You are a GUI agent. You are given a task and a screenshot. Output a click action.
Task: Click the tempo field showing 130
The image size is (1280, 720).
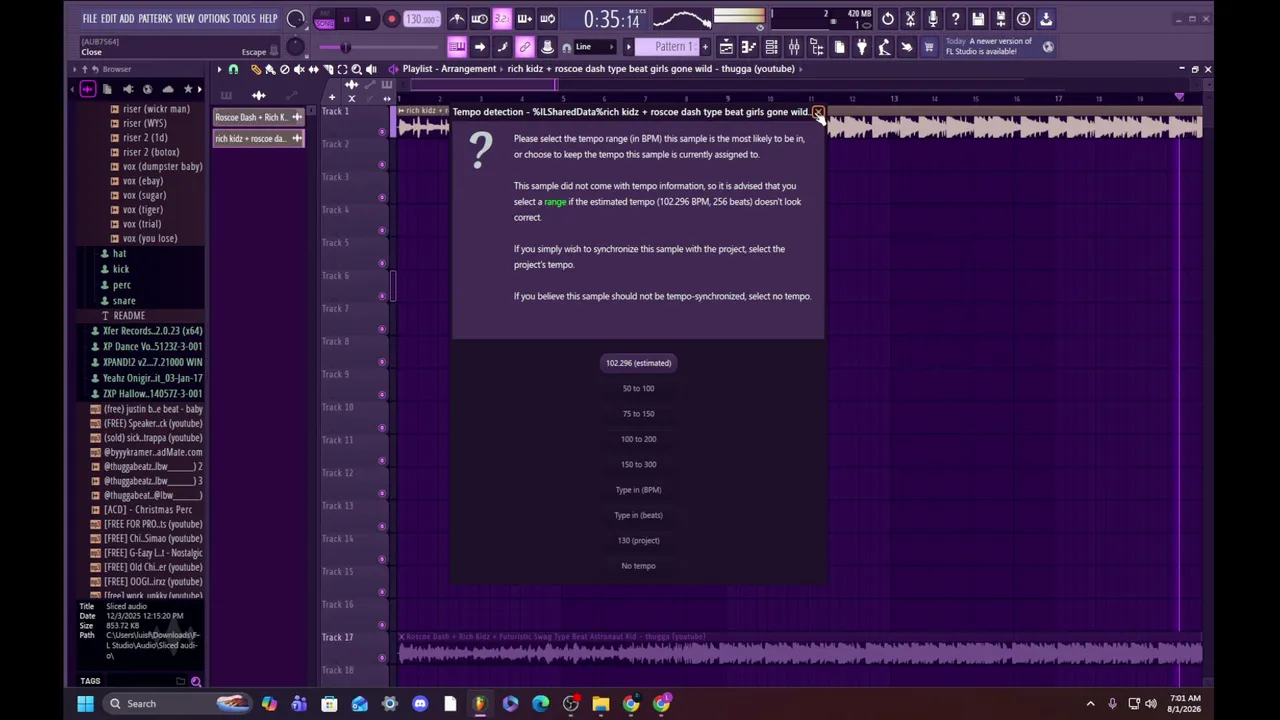click(x=421, y=19)
